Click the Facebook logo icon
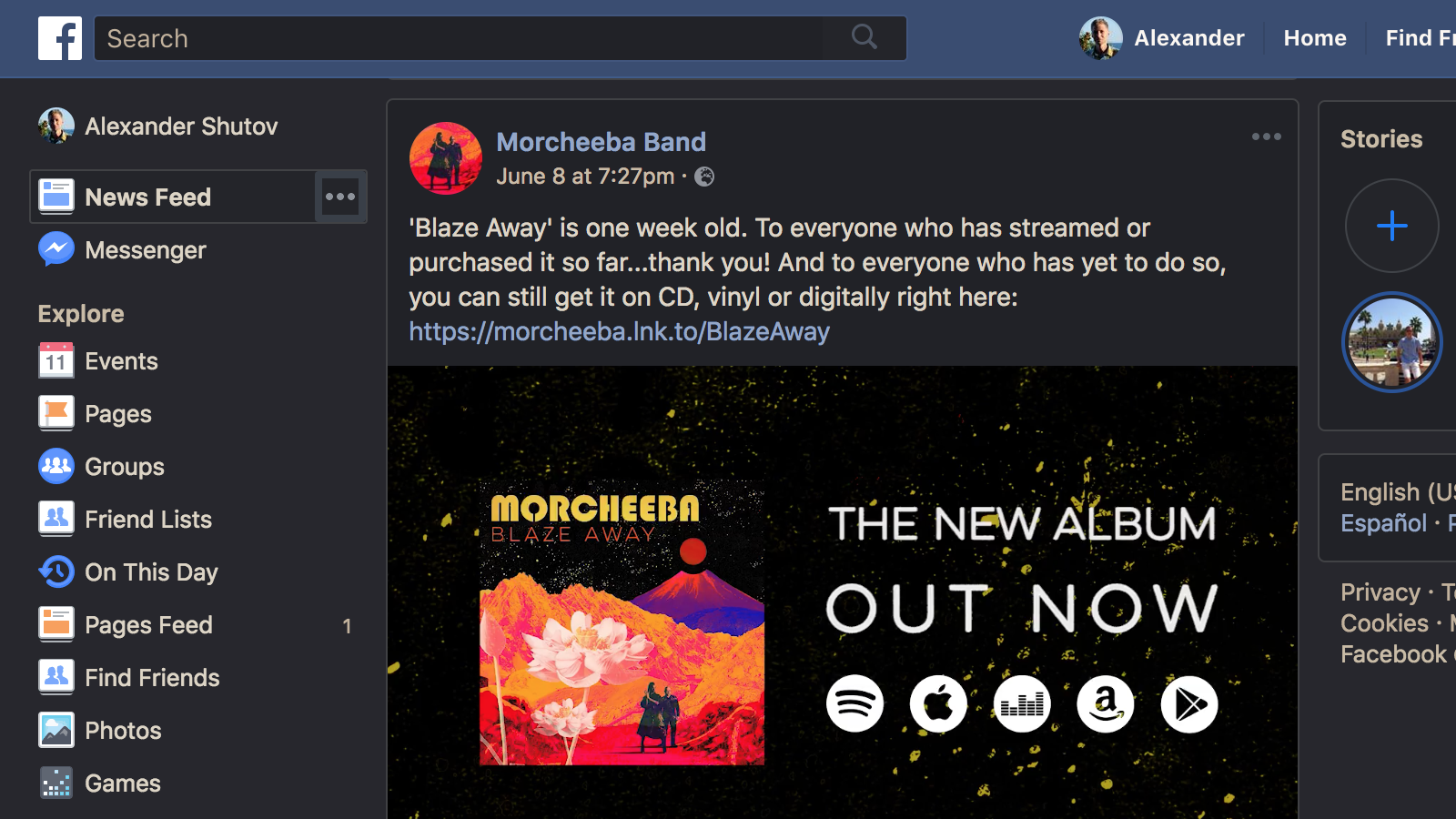 60,38
